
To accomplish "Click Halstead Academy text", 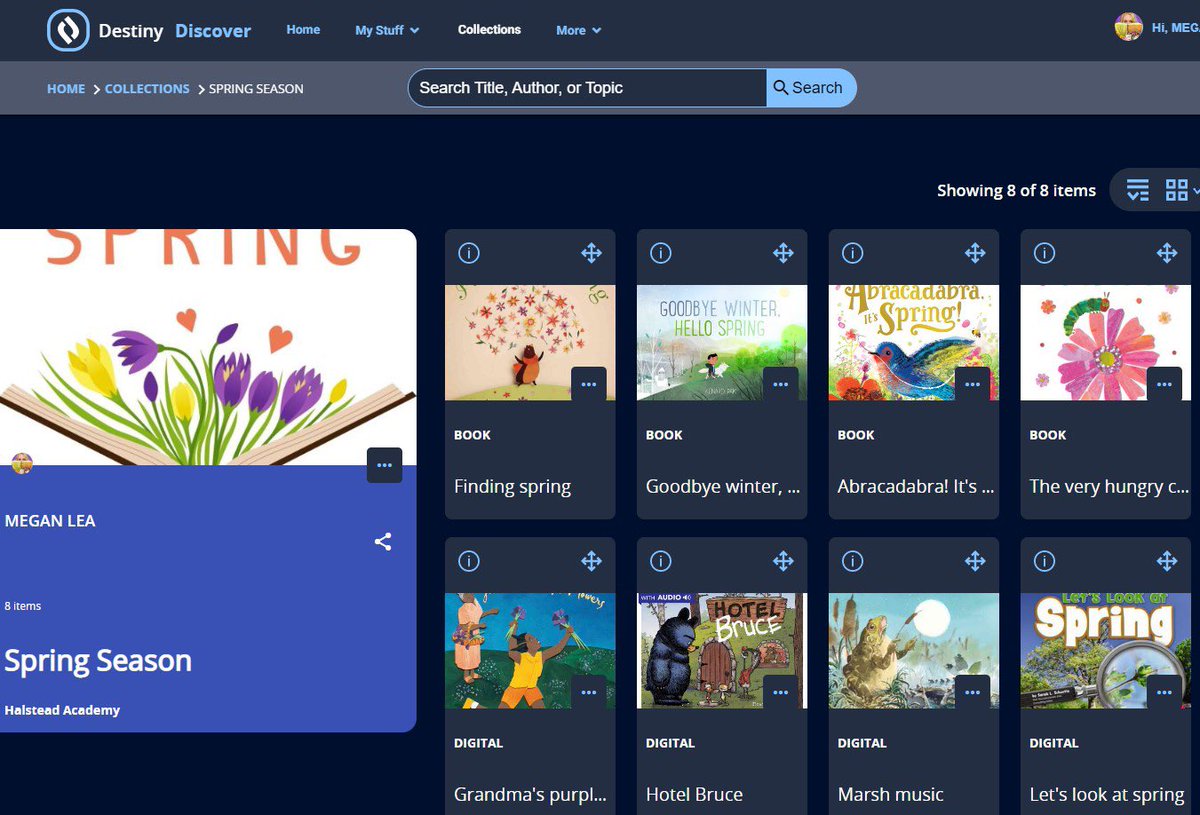I will 62,710.
